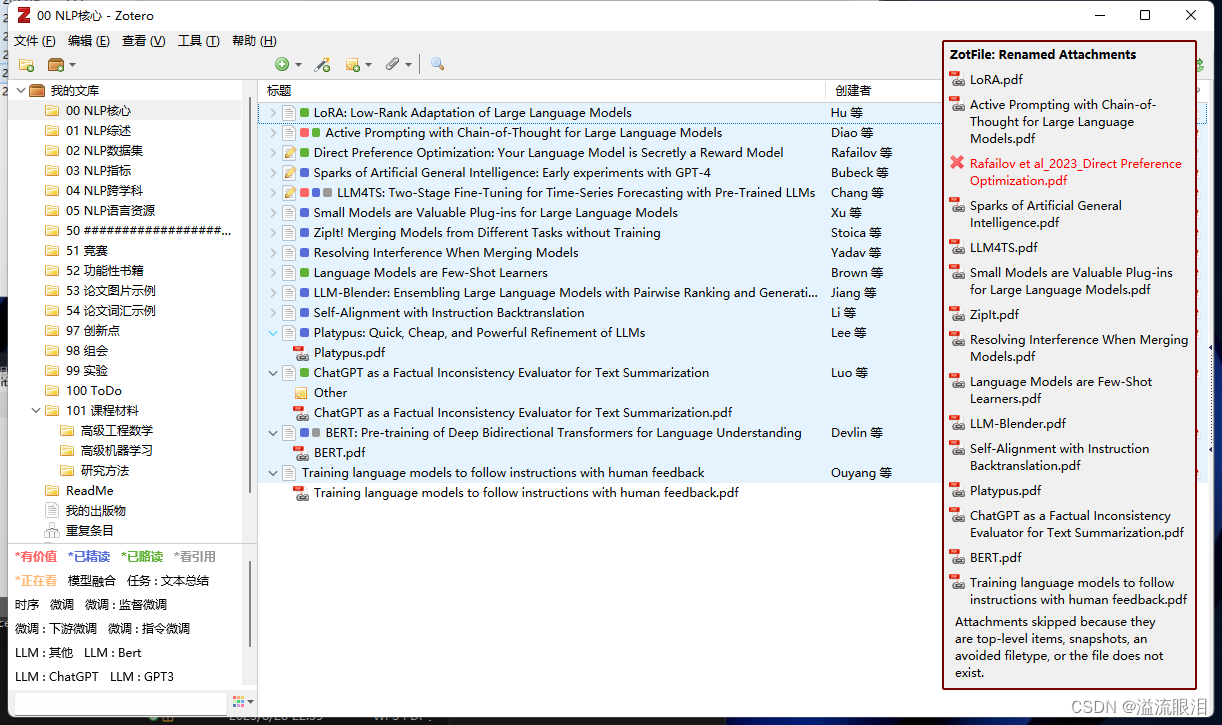
Task: Click the tag filter search field
Action: [x=120, y=703]
